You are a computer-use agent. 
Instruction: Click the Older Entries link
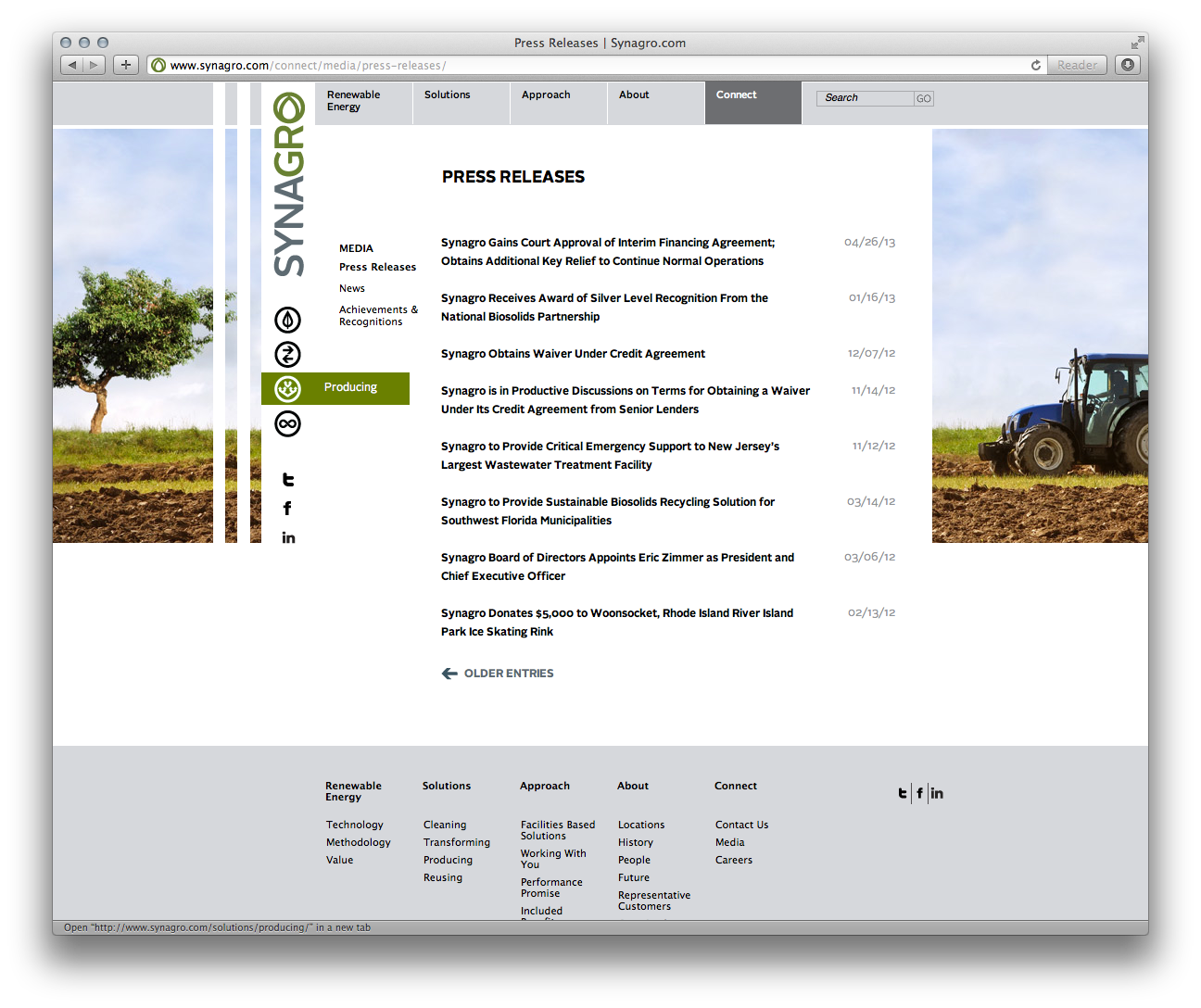pos(508,674)
